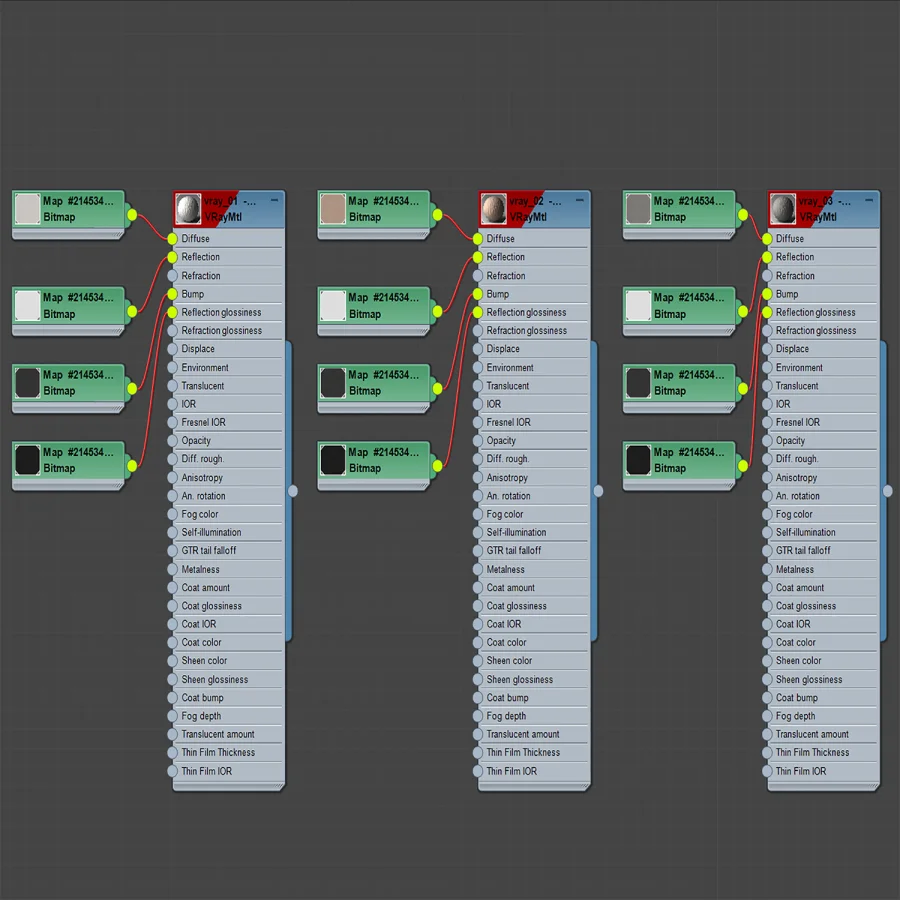Click the Diffuse input socket on vray_01
This screenshot has width=900, height=900.
(172, 238)
